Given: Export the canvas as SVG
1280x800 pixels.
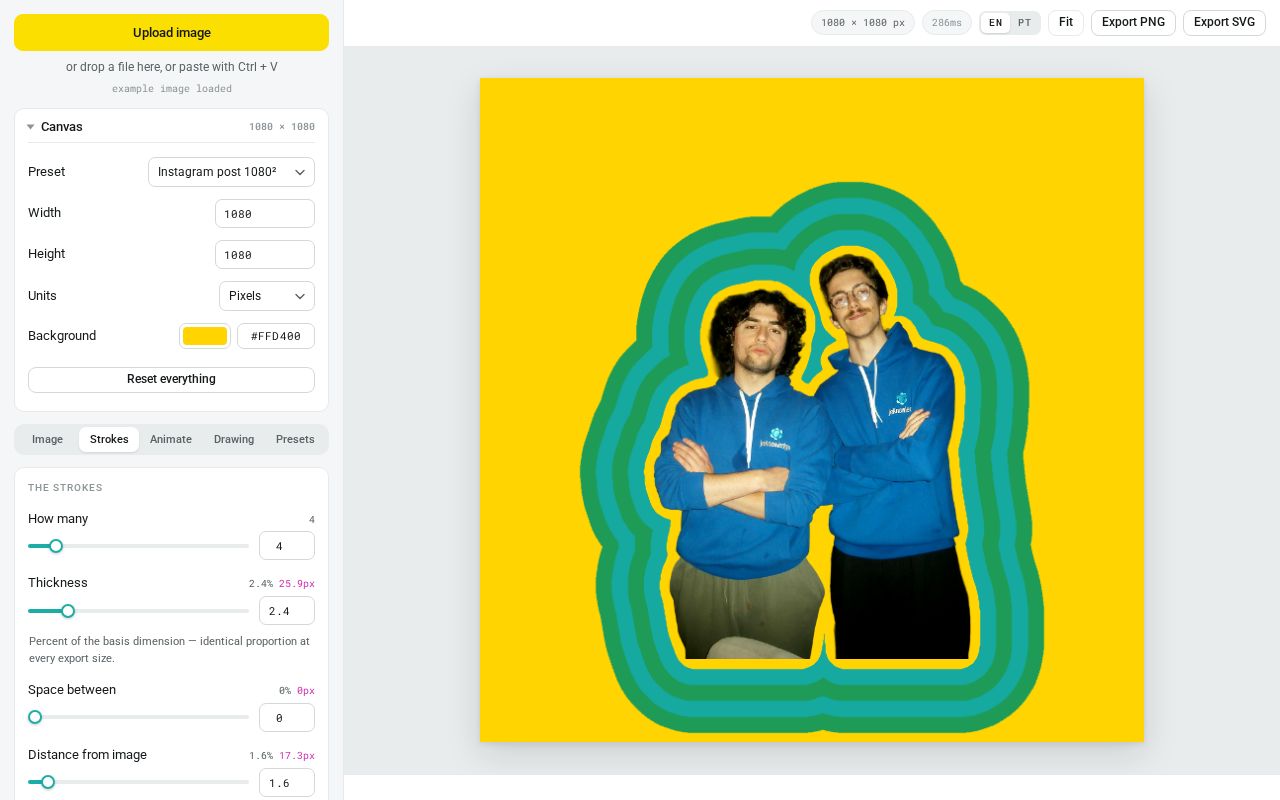Looking at the screenshot, I should tap(1224, 23).
